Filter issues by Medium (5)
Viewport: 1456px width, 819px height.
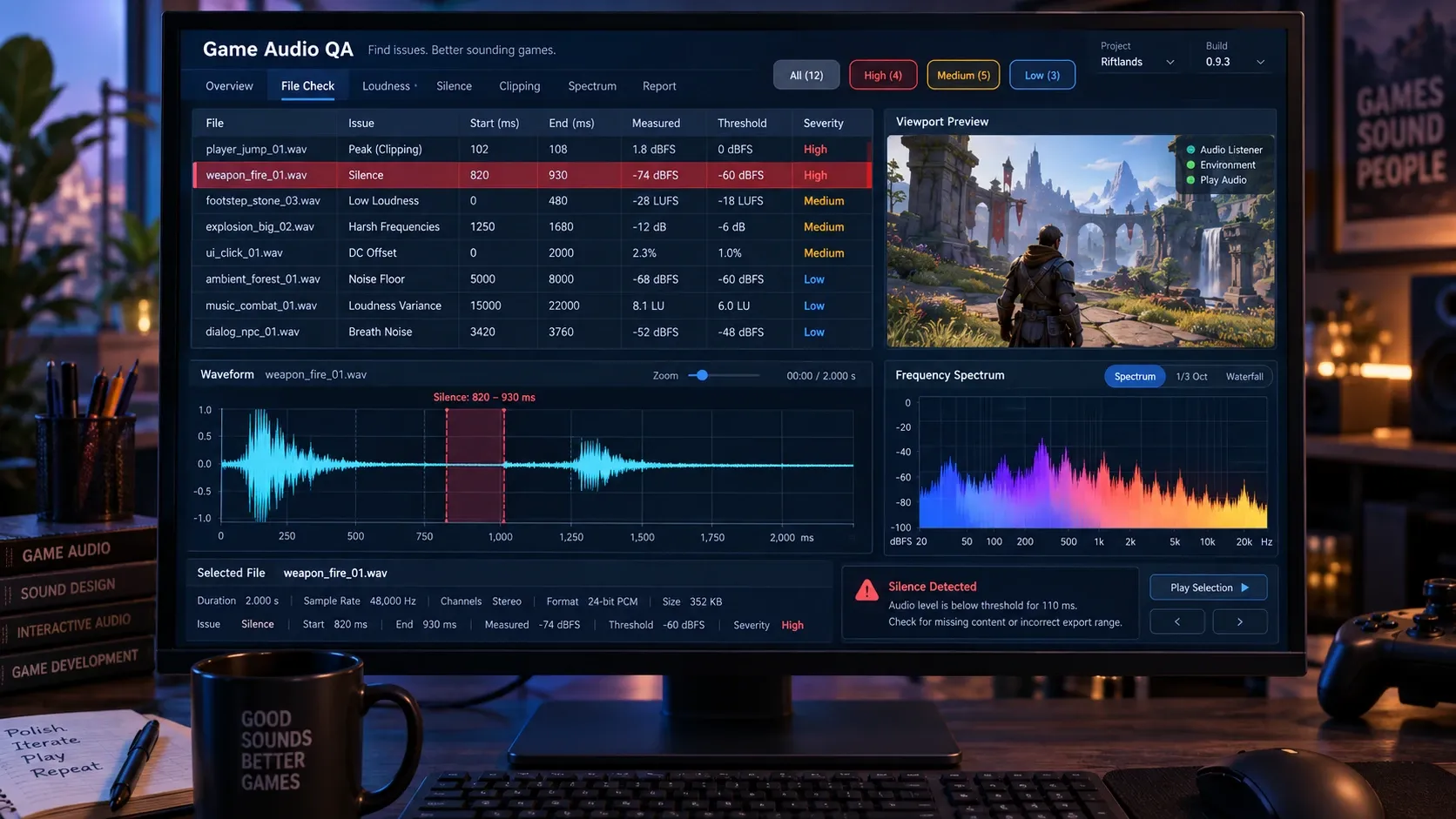[x=963, y=75]
